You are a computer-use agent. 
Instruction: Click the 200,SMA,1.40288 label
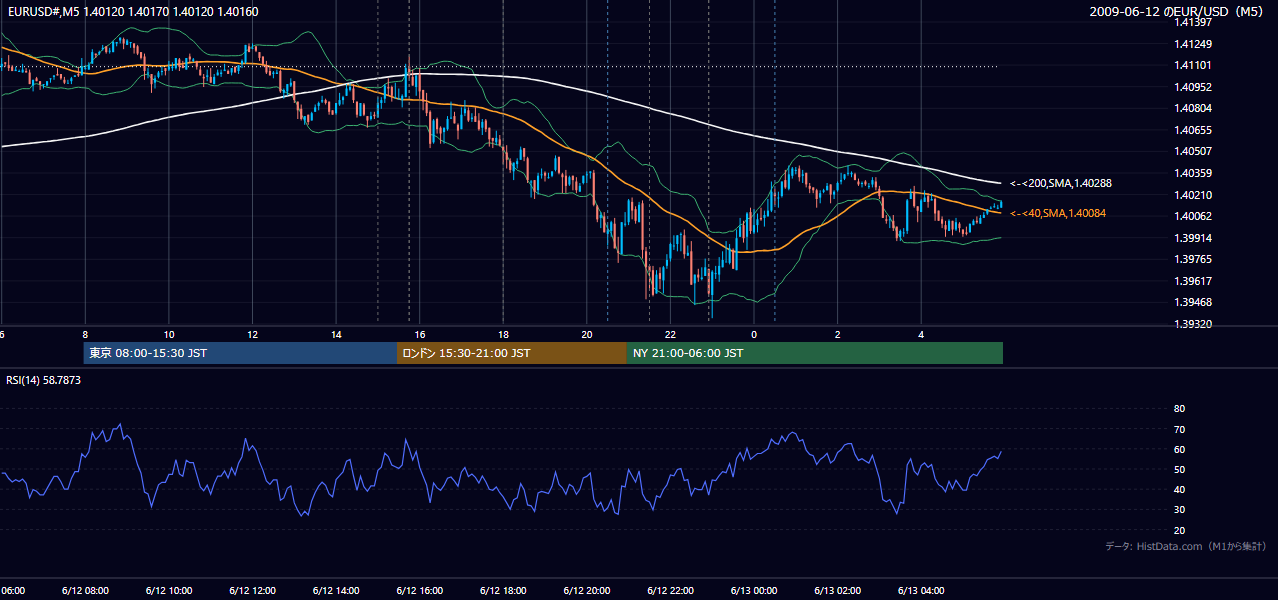[x=1061, y=183]
